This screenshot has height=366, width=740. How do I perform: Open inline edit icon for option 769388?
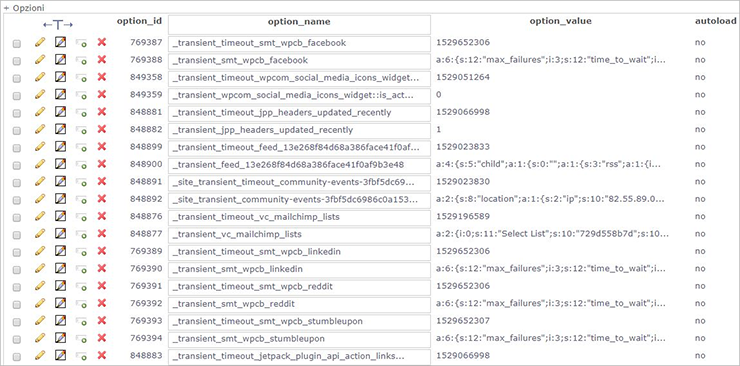pos(60,59)
